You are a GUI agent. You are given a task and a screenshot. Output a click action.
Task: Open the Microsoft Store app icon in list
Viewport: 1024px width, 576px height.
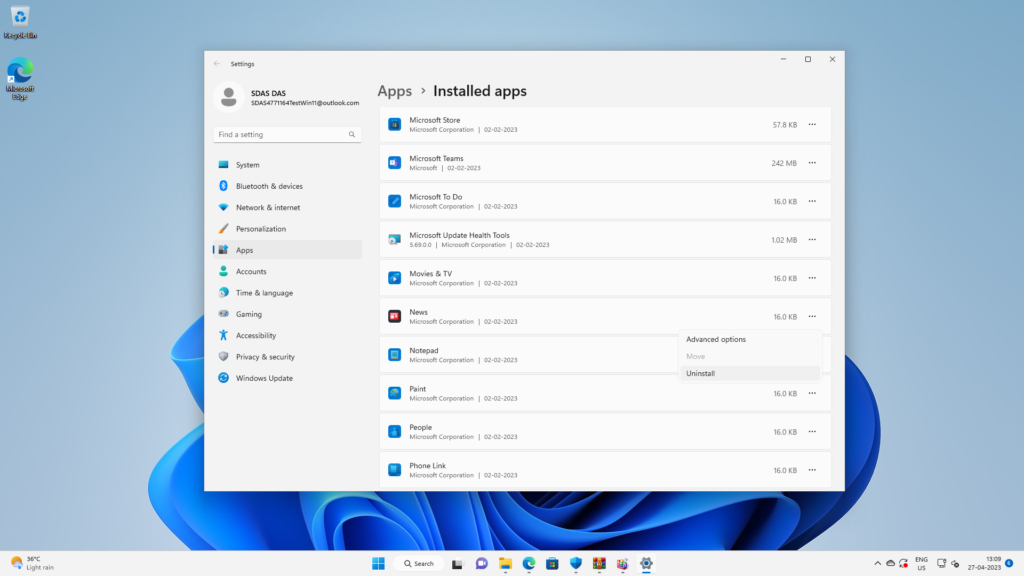[x=394, y=124]
